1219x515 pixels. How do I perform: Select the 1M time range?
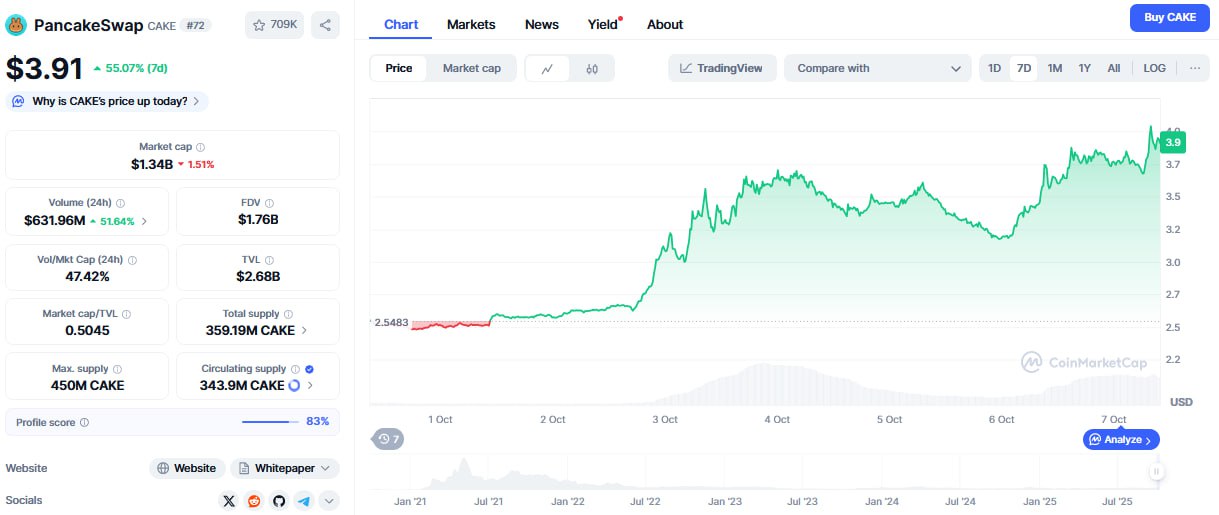coord(1054,68)
